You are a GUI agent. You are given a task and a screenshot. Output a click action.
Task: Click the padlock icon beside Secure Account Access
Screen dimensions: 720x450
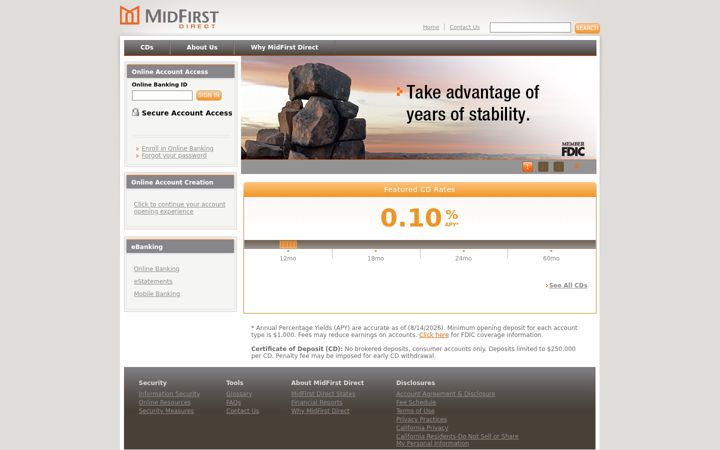(135, 112)
